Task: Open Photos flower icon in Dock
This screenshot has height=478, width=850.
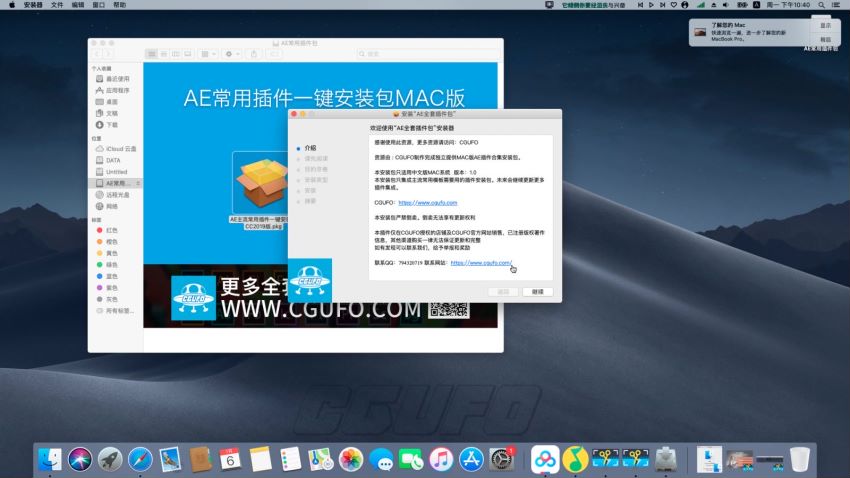Action: click(351, 459)
